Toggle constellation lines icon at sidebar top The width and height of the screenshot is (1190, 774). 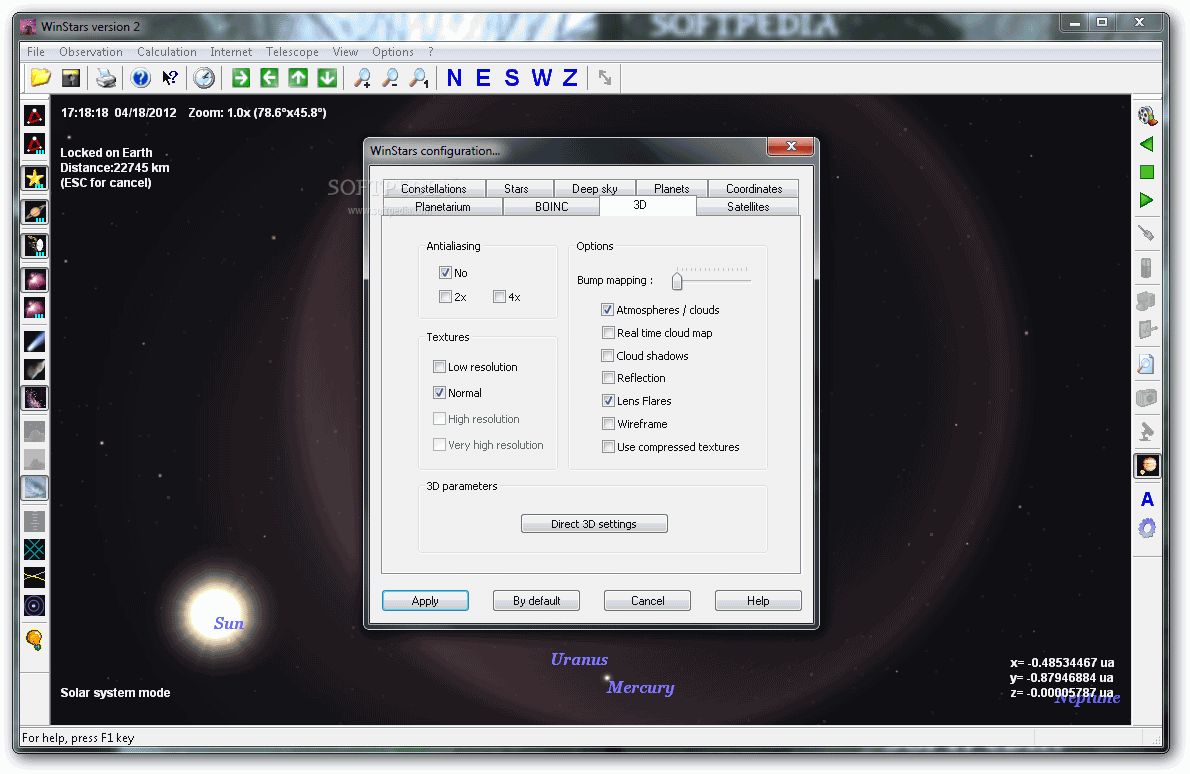[34, 115]
